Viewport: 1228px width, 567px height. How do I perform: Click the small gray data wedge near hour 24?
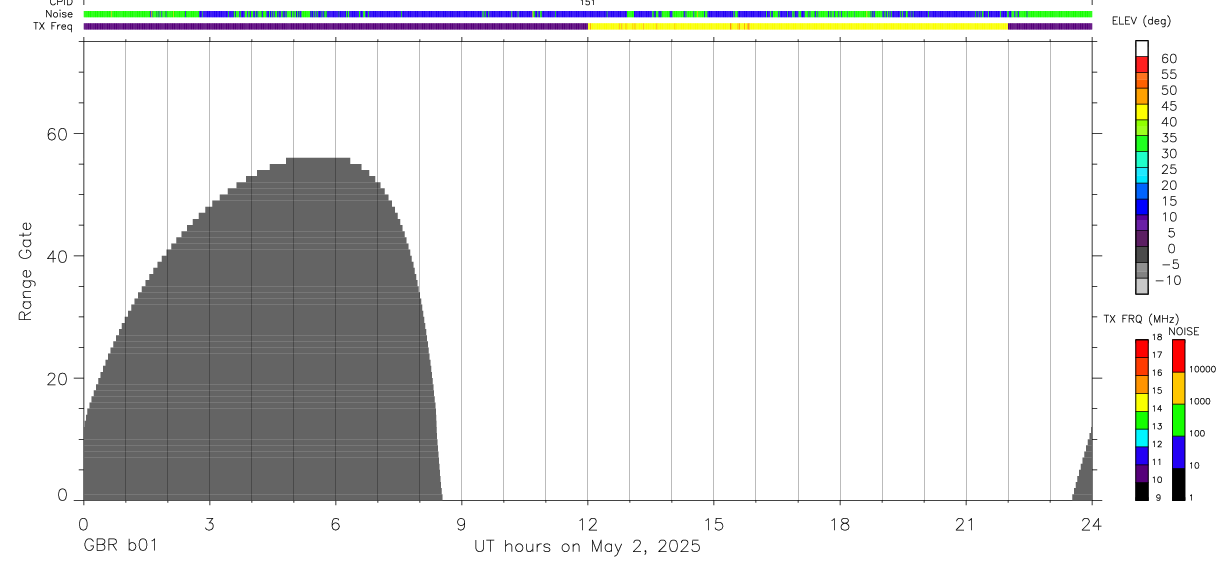click(x=1084, y=475)
